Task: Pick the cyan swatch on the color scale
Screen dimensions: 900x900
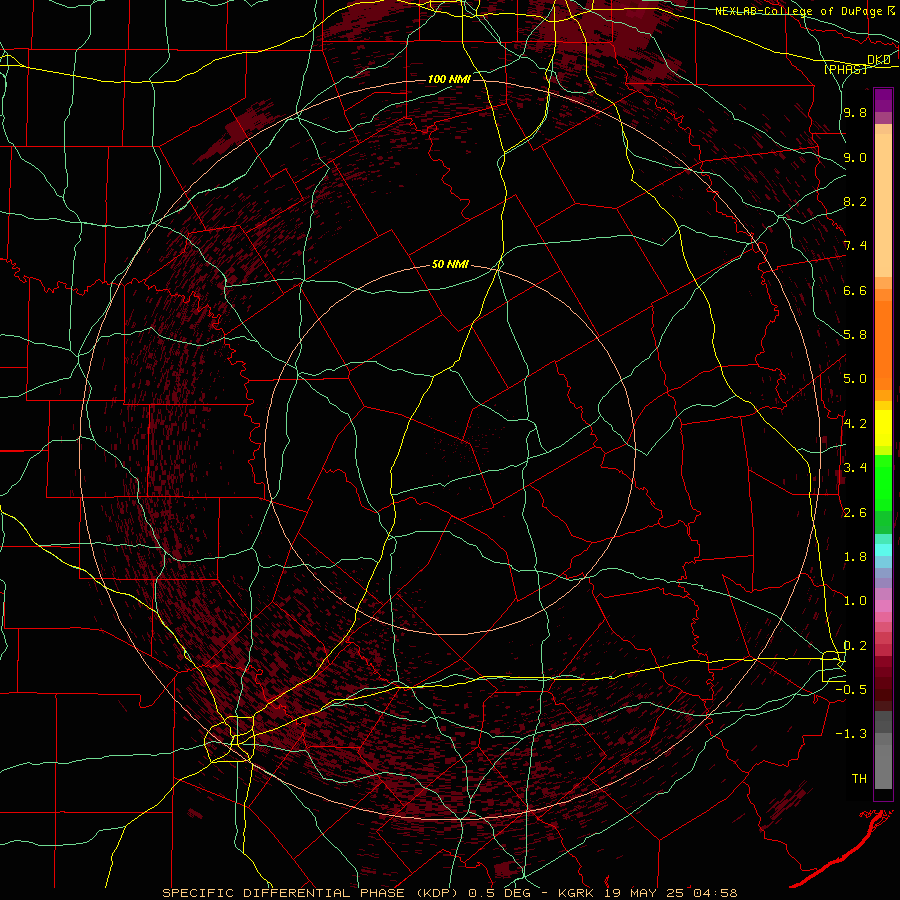Action: click(883, 550)
